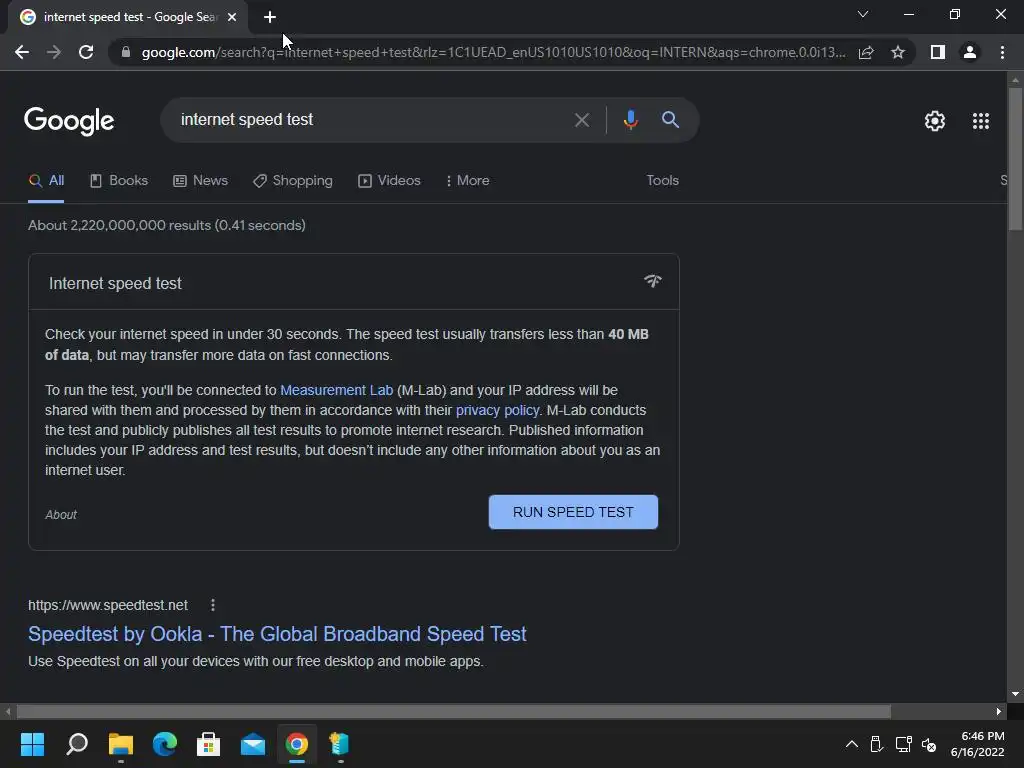Click the USB eject tray icon

[x=876, y=744]
